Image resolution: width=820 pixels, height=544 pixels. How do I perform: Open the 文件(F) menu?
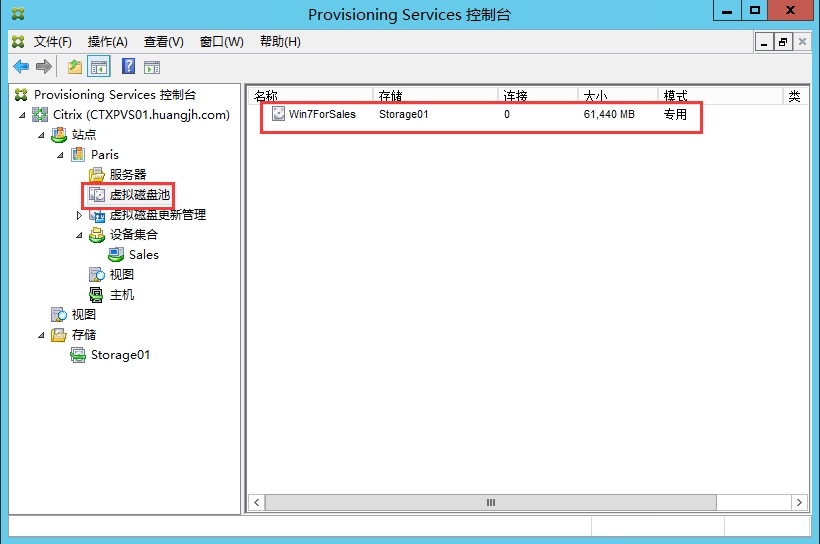(x=52, y=41)
